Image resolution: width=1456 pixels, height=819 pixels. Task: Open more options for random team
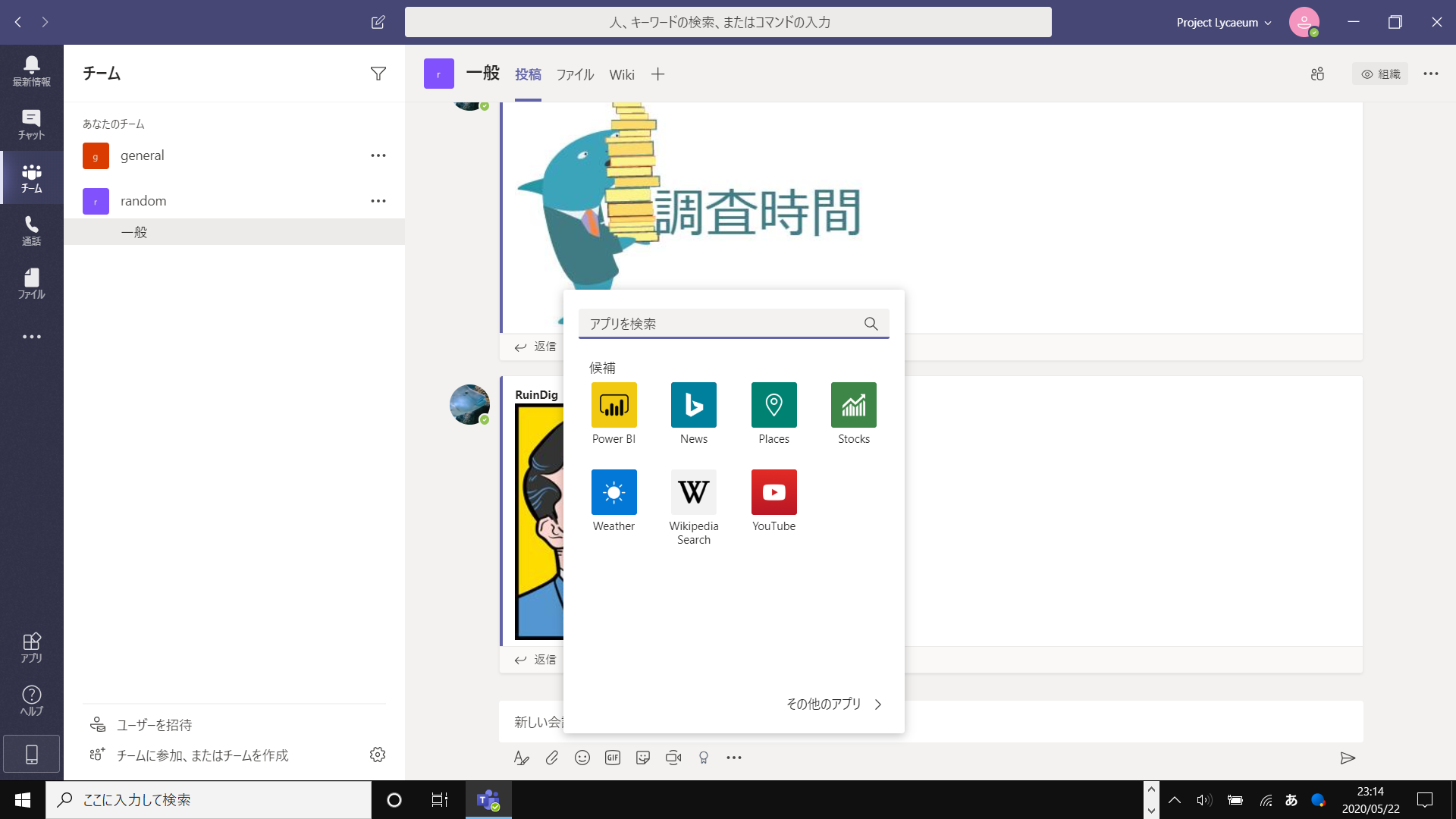click(x=378, y=201)
